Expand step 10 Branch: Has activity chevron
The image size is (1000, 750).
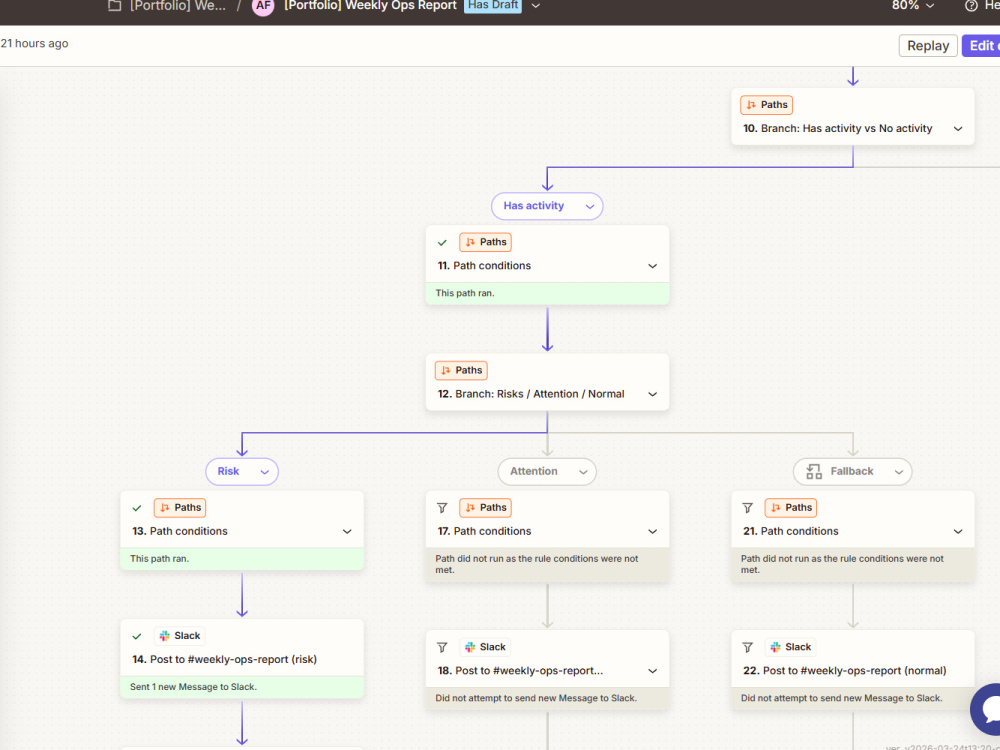tap(958, 129)
